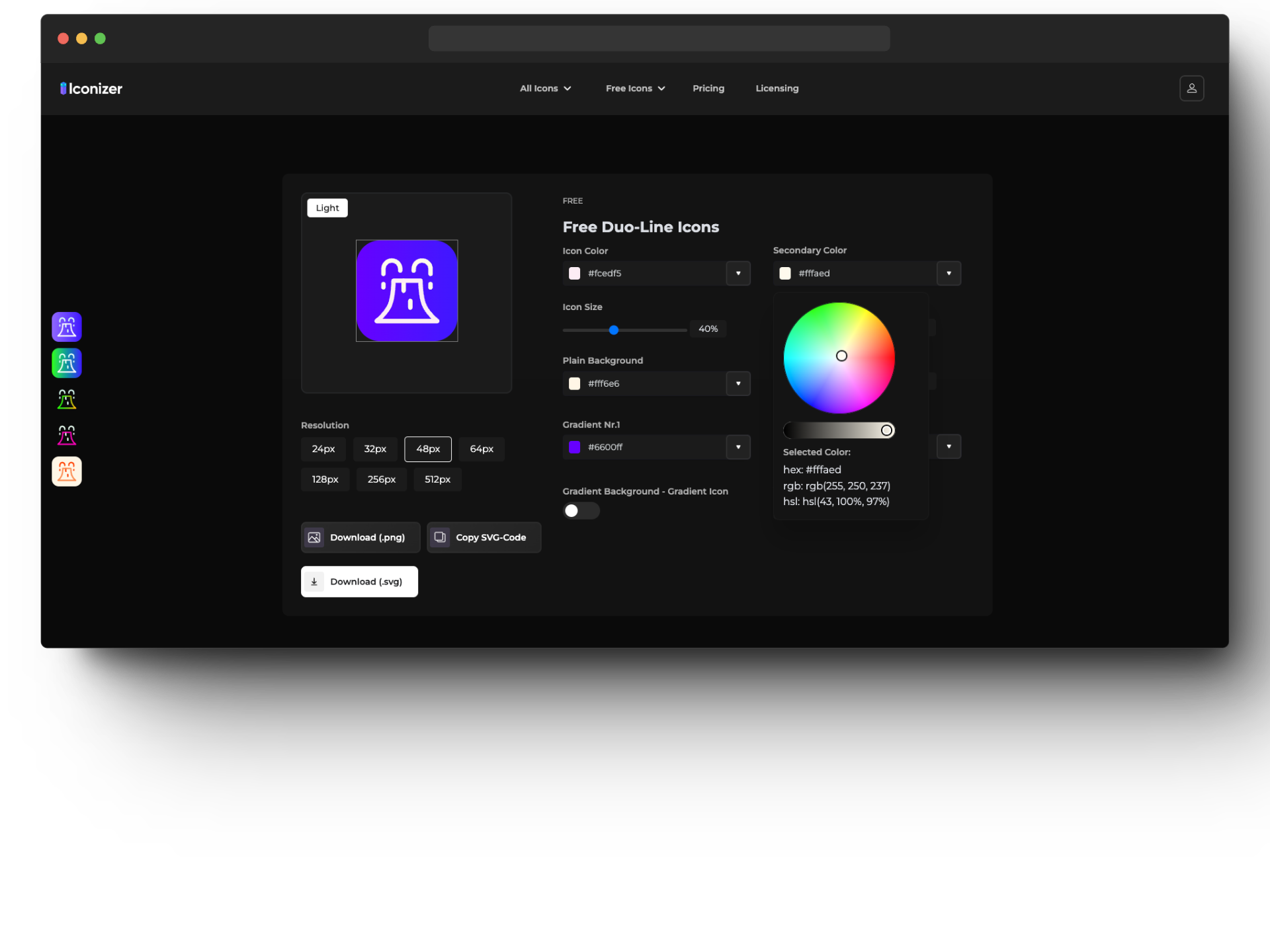
Task: Open the Pricing page
Action: coord(708,88)
